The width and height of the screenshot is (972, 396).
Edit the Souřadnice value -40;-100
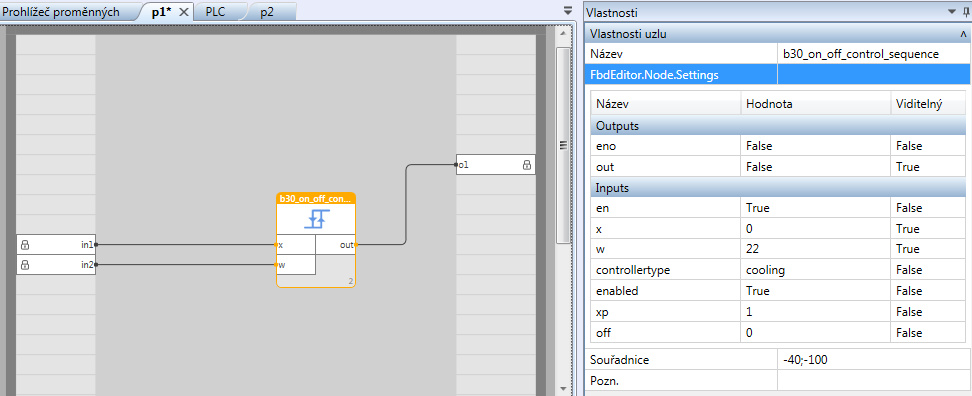pos(872,359)
